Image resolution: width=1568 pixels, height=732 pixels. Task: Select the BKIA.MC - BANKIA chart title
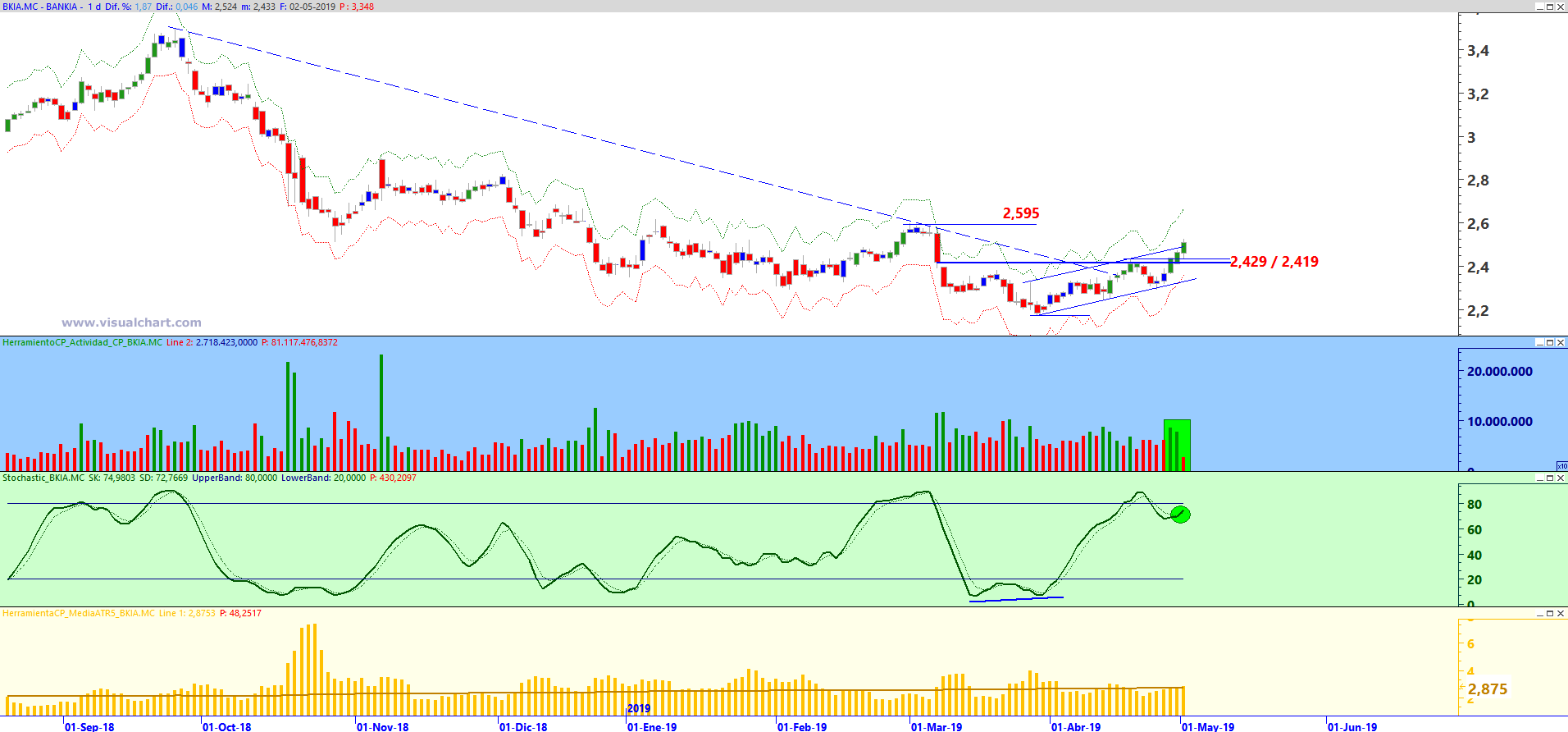coord(39,7)
